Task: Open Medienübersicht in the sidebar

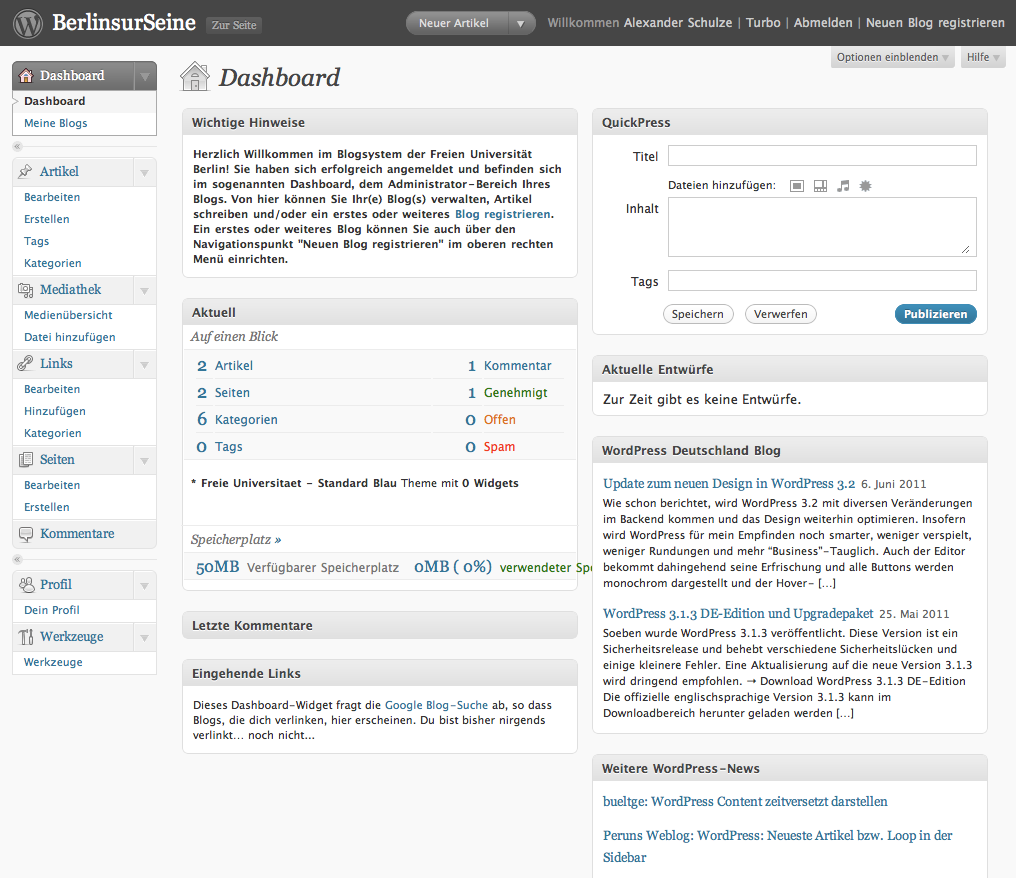Action: tap(68, 315)
